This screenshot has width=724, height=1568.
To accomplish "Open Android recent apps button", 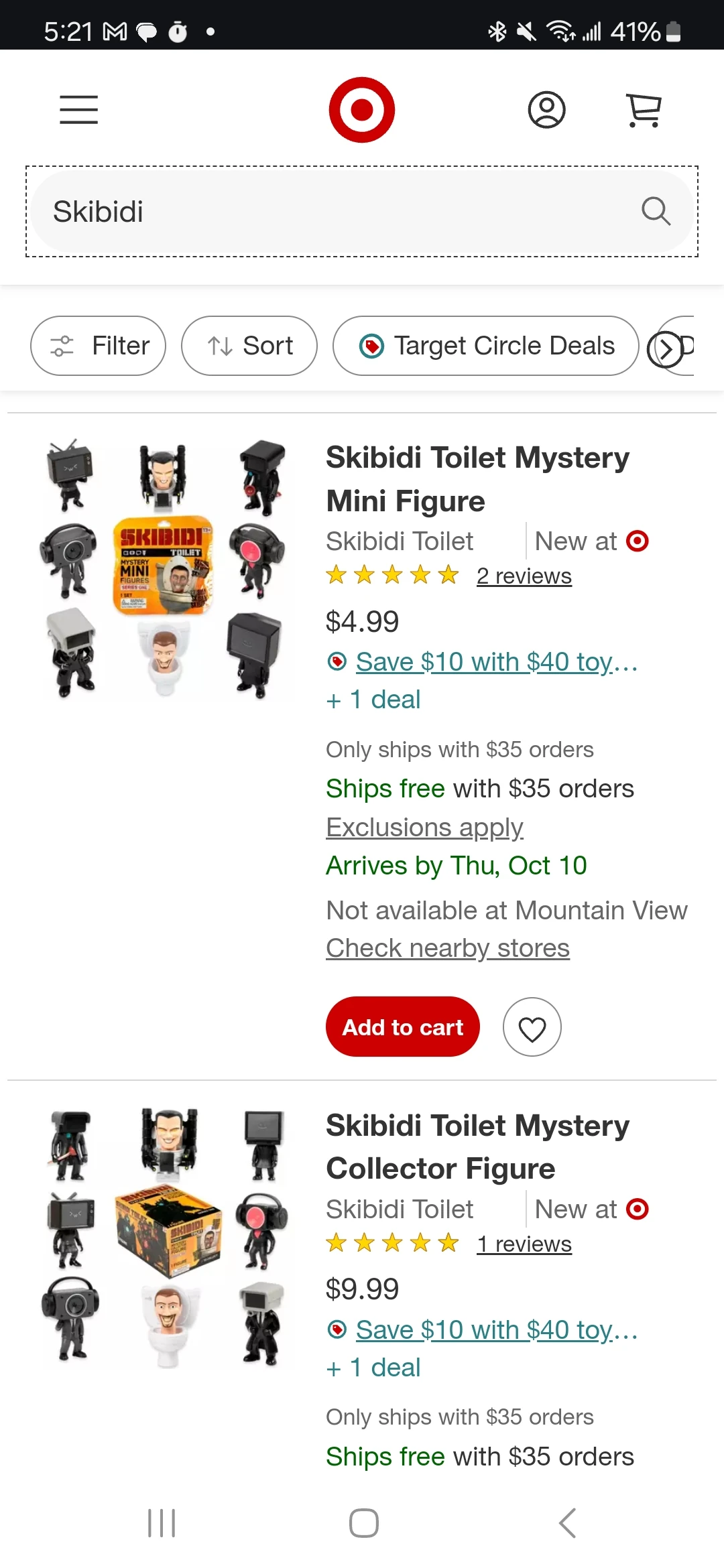I will [x=162, y=1523].
